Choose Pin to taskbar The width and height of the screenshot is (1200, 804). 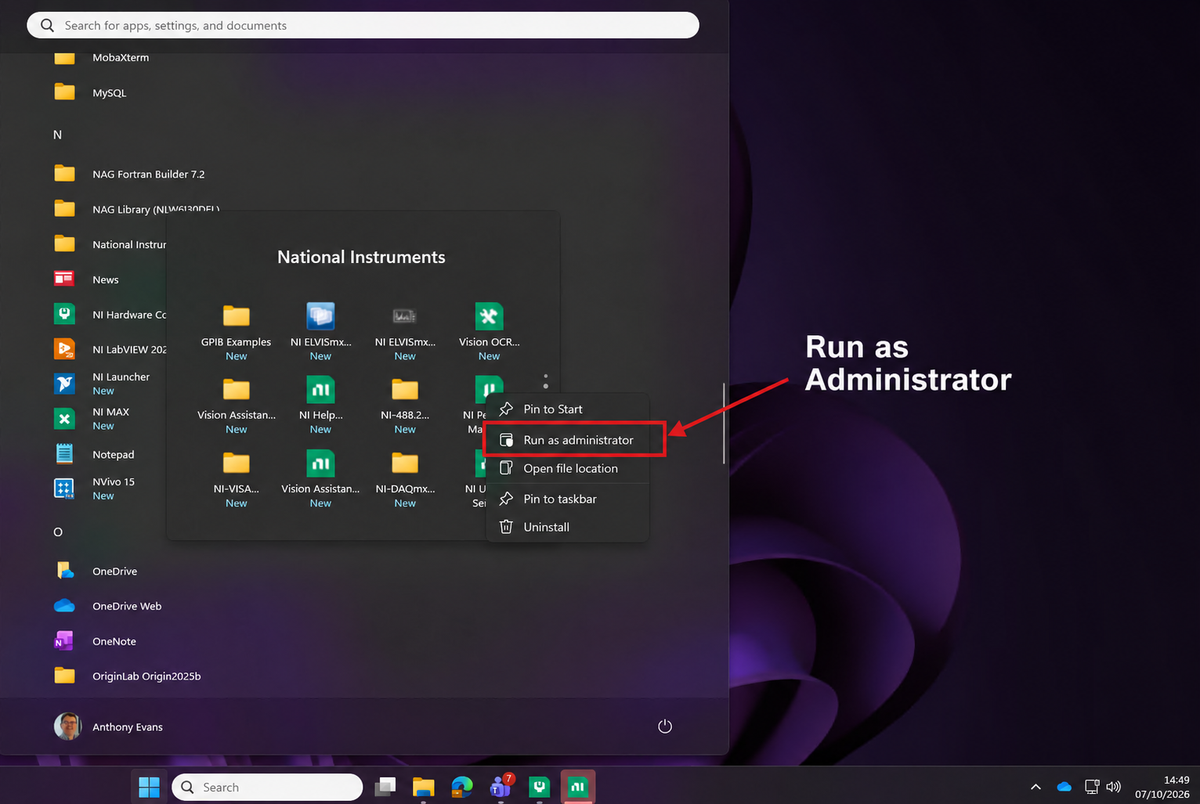(x=567, y=498)
